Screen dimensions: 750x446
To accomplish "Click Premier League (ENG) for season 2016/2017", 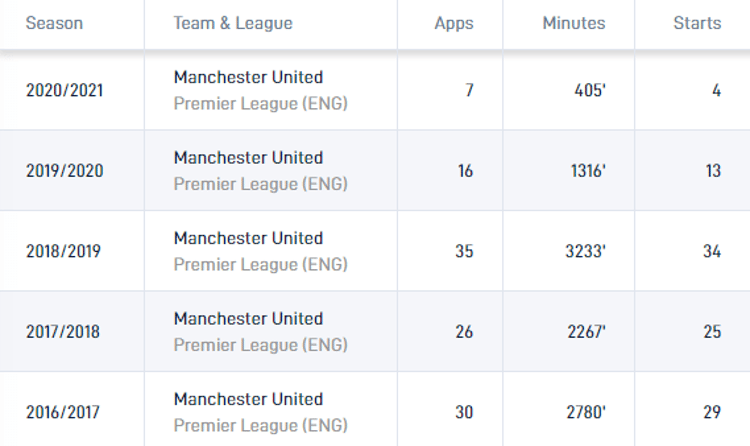I will coord(260,425).
